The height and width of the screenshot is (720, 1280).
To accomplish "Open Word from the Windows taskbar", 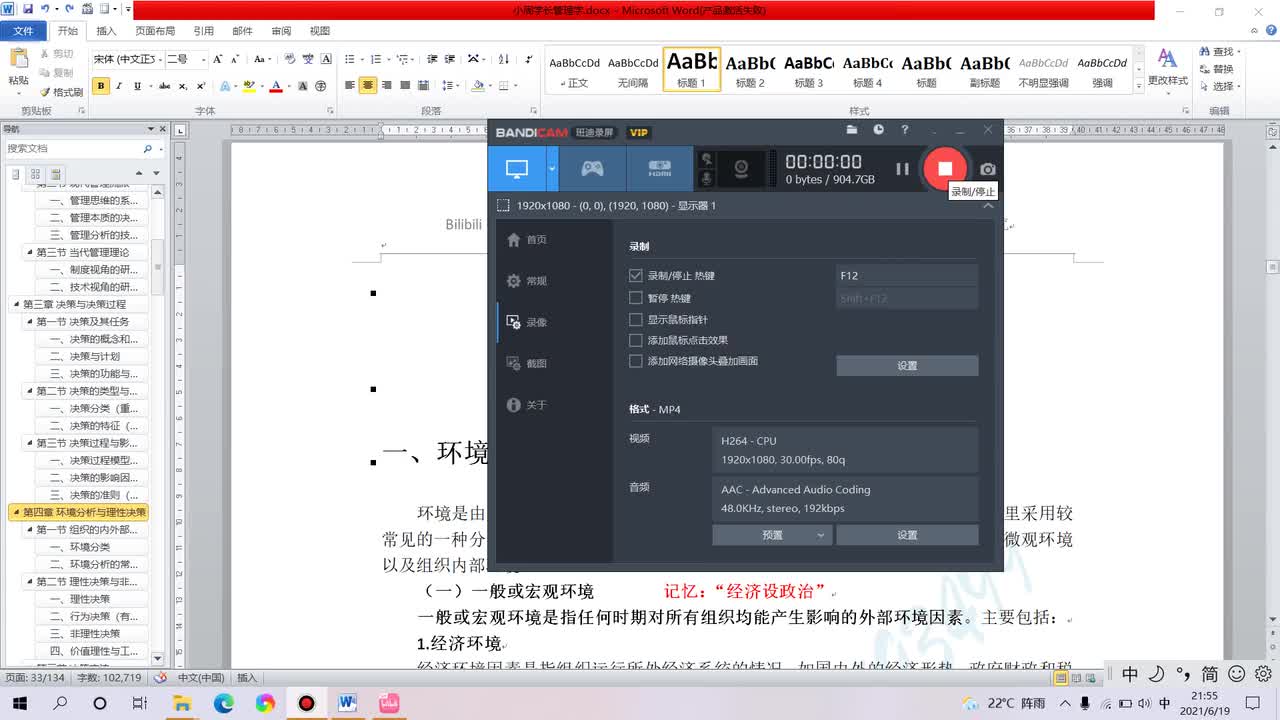I will 347,703.
